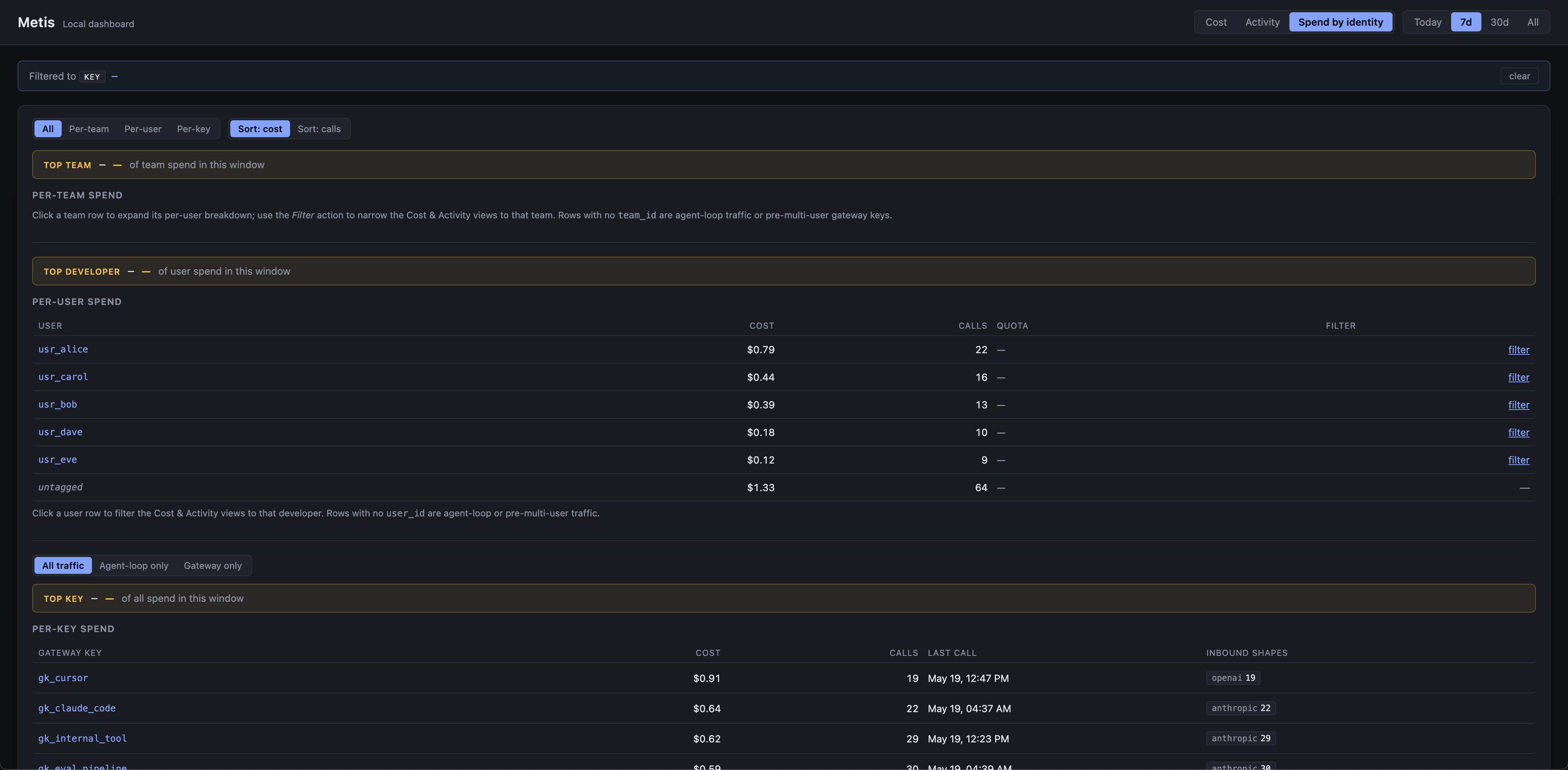Click the QUOTA column header

[1012, 326]
